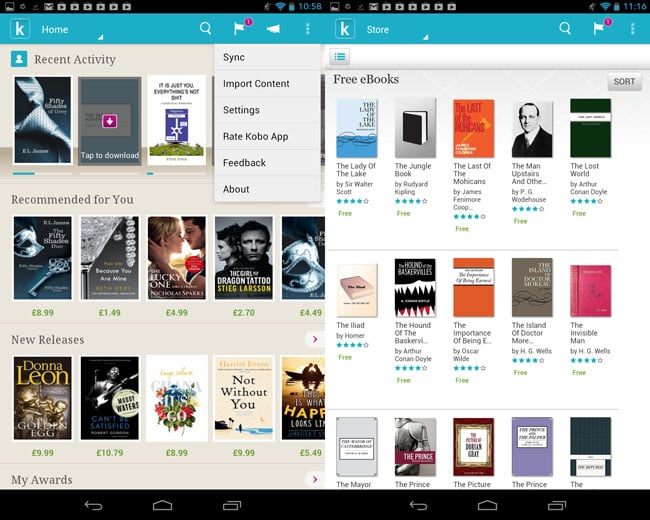Open The Invisible Man book cover
Image resolution: width=650 pixels, height=520 pixels.
click(590, 291)
